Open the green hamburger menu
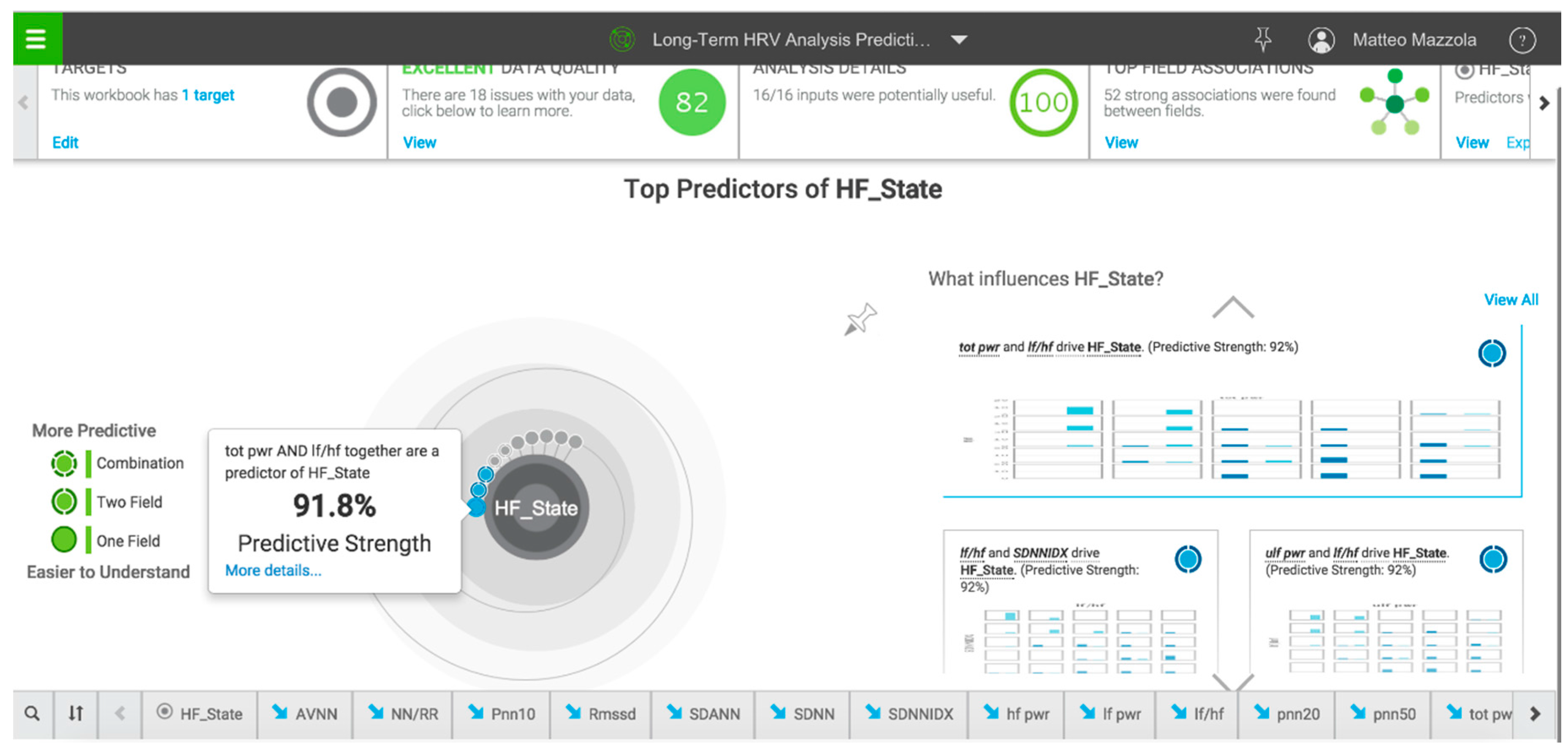The height and width of the screenshot is (751, 1568). point(36,39)
